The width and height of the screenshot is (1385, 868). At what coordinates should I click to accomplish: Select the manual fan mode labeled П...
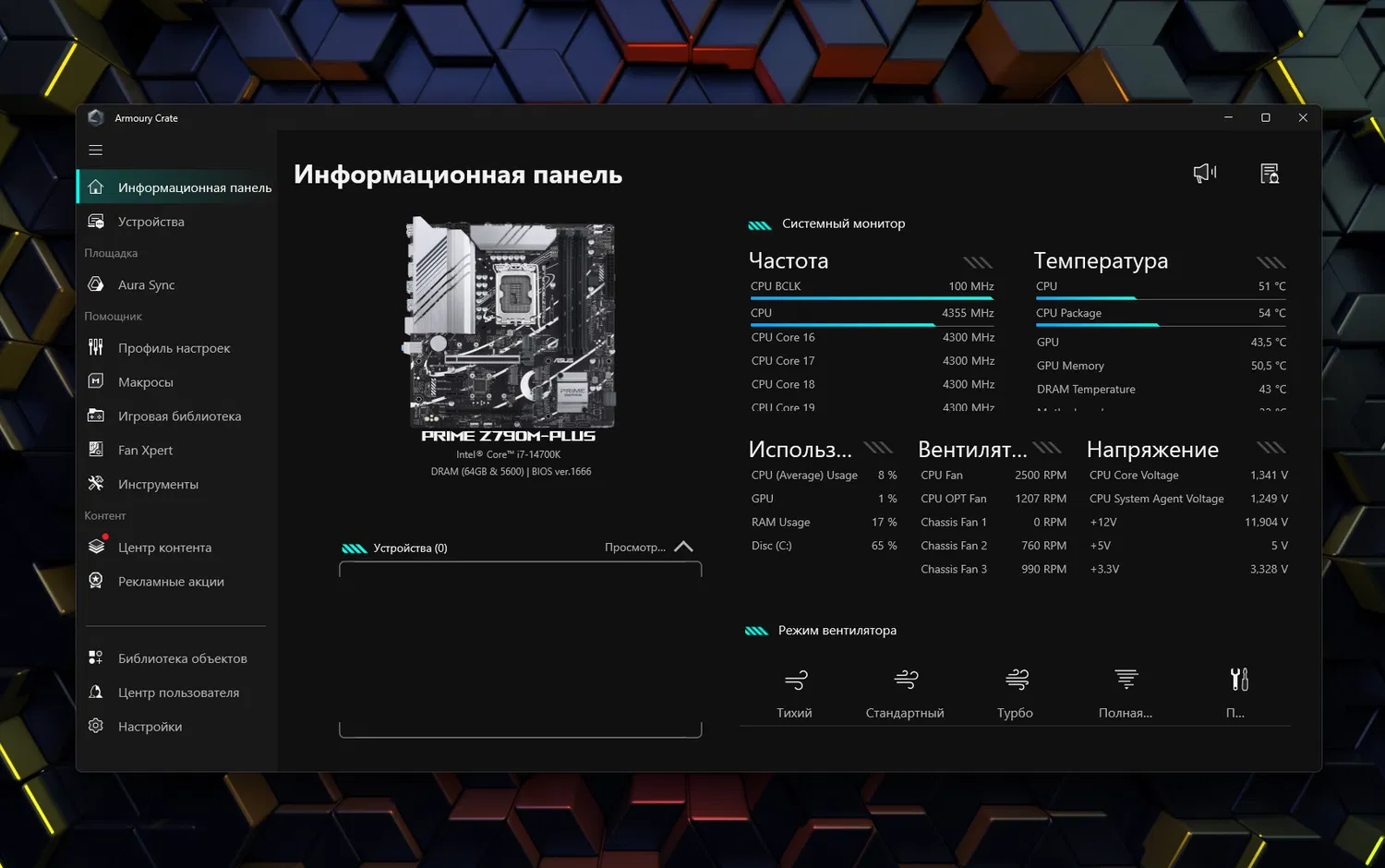(1237, 693)
